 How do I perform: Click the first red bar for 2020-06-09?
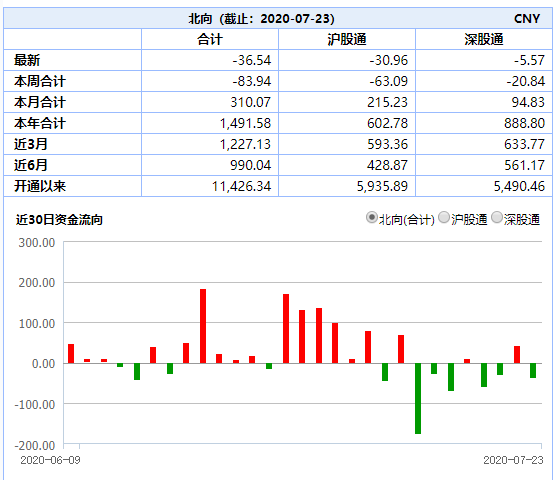(71, 354)
